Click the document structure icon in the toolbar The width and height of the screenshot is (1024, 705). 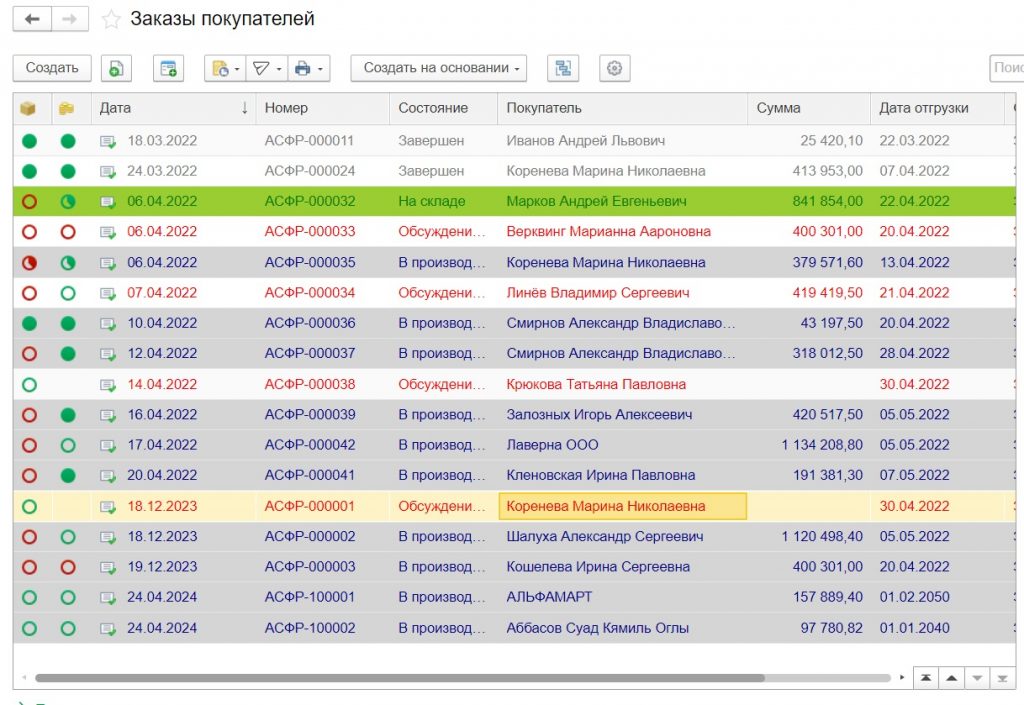coord(564,68)
